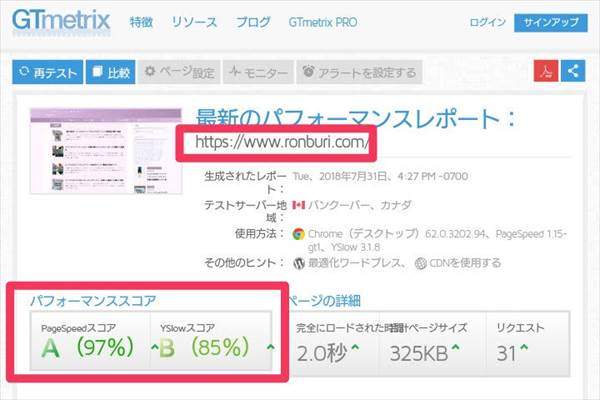Click the report date Tue、2018年7月31日 text

(x=380, y=176)
